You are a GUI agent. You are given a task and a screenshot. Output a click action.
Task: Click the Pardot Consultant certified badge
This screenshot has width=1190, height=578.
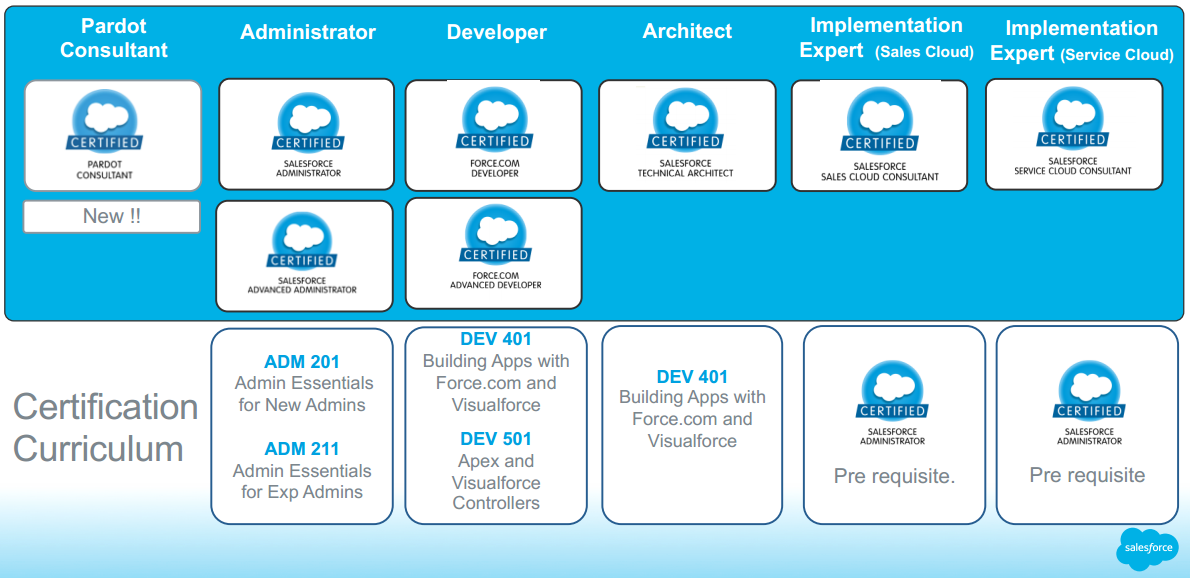point(112,135)
